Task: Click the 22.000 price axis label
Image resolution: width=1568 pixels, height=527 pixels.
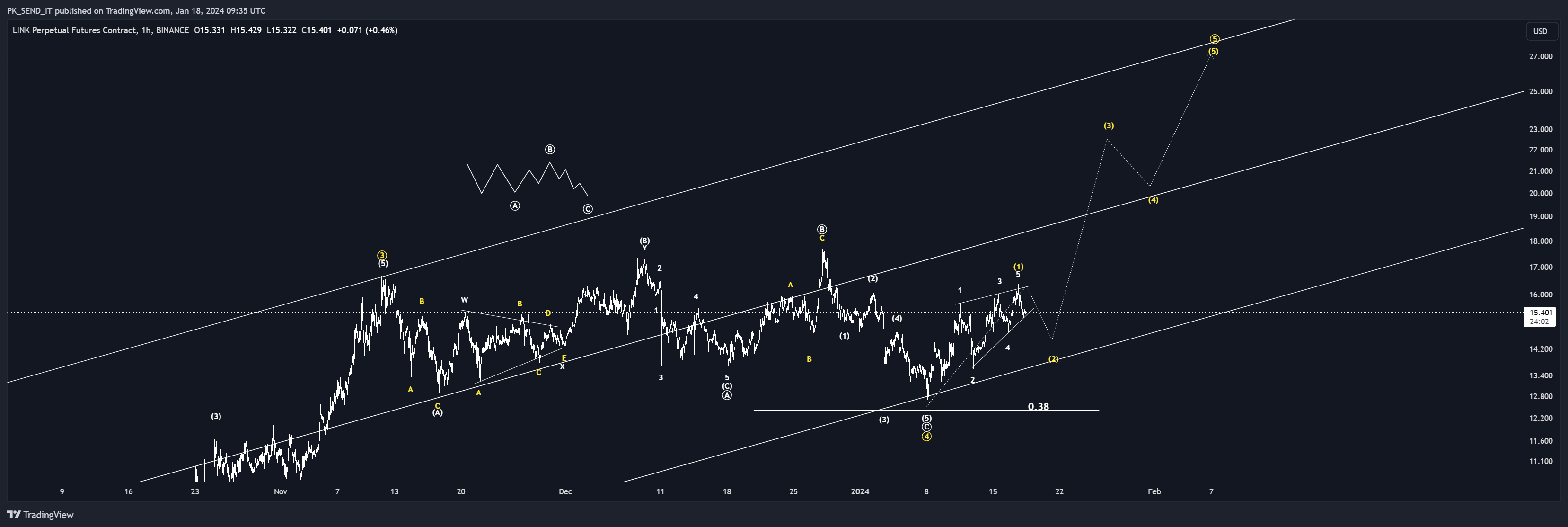Action: pyautogui.click(x=1541, y=149)
